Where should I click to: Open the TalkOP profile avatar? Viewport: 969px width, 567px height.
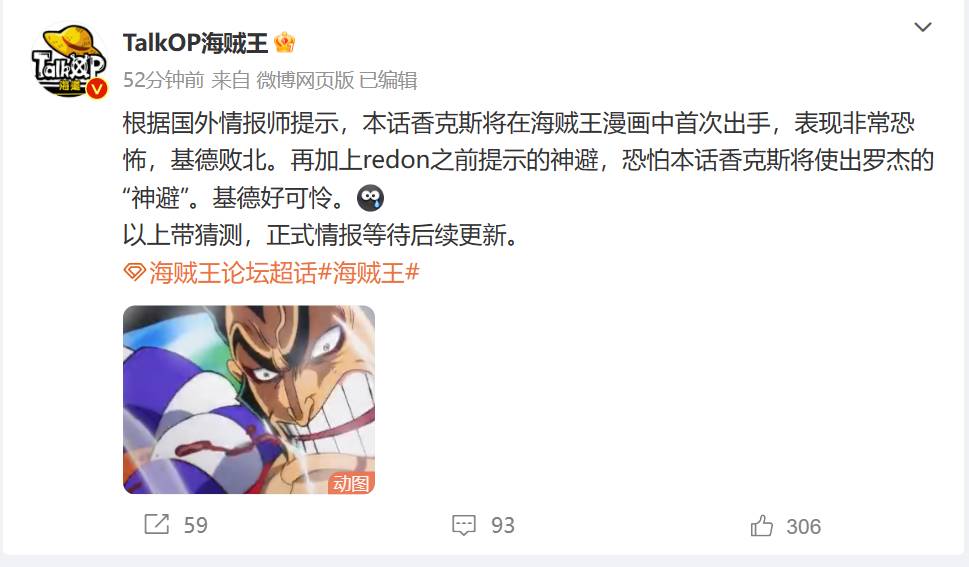pyautogui.click(x=69, y=61)
